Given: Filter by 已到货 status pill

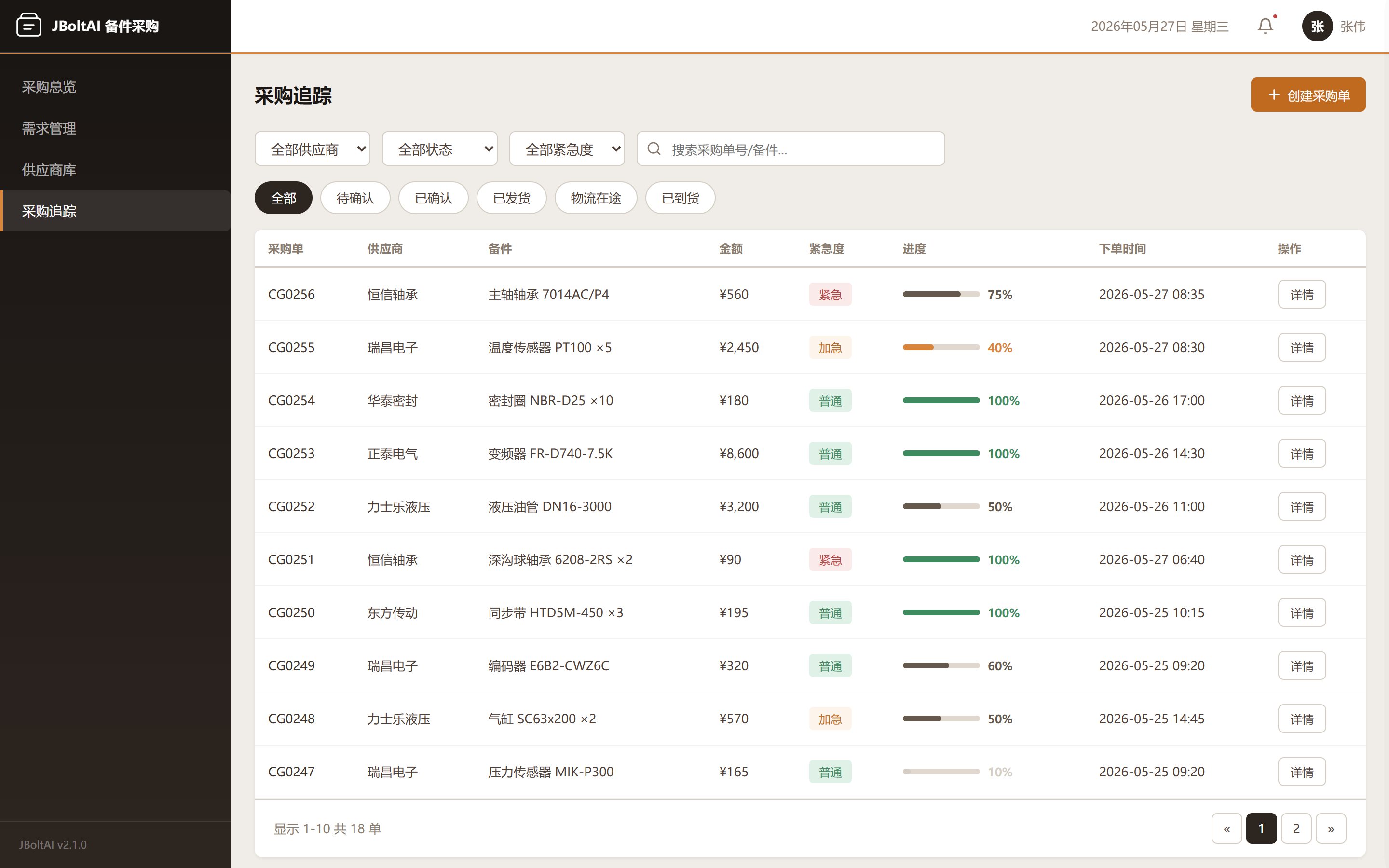Looking at the screenshot, I should click(680, 198).
